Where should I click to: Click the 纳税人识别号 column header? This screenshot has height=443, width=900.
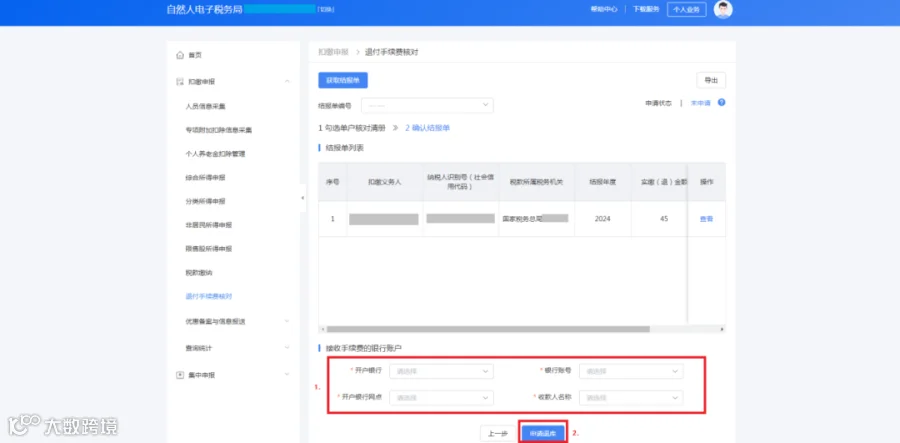coord(461,182)
